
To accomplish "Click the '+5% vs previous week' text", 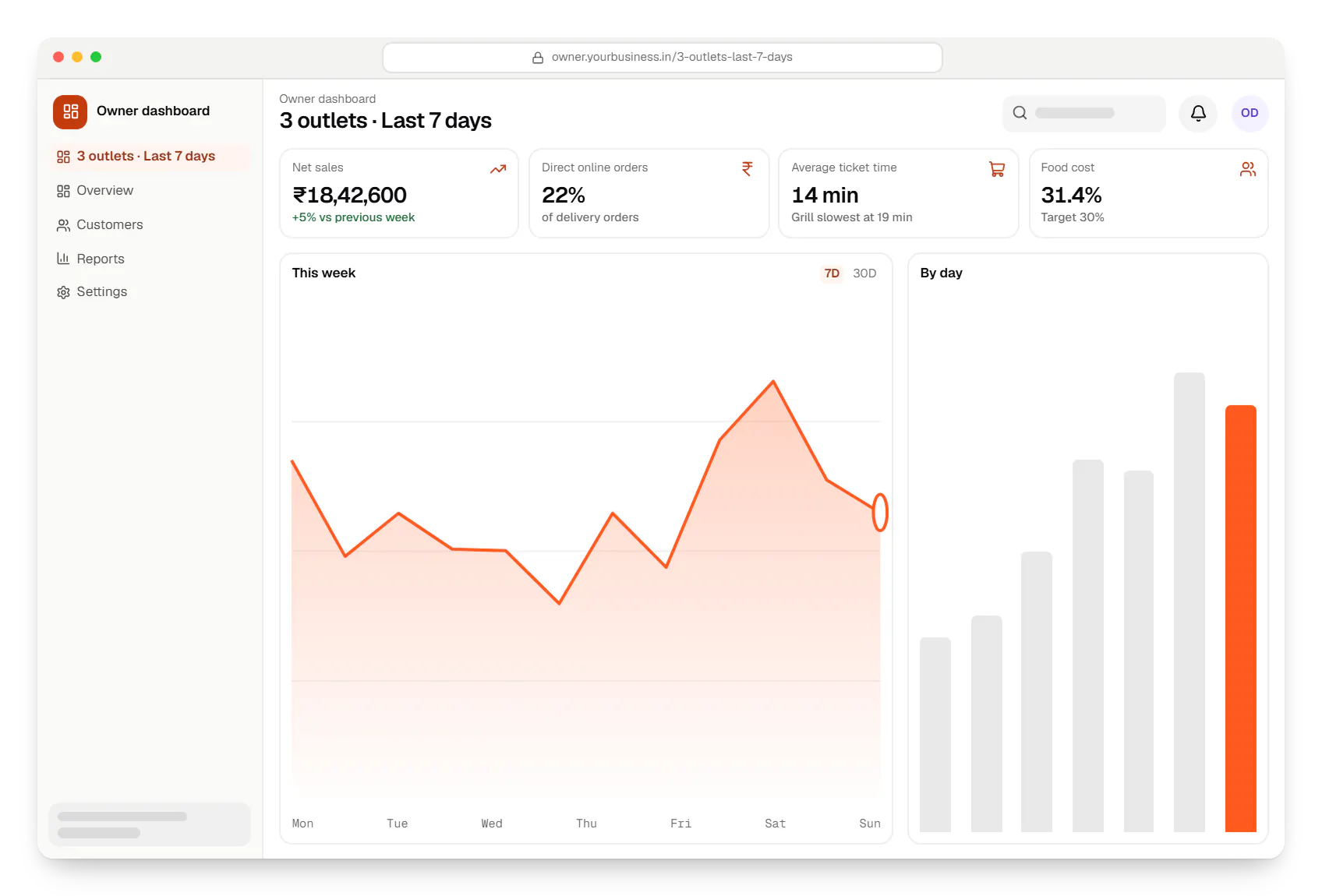I will pyautogui.click(x=353, y=218).
